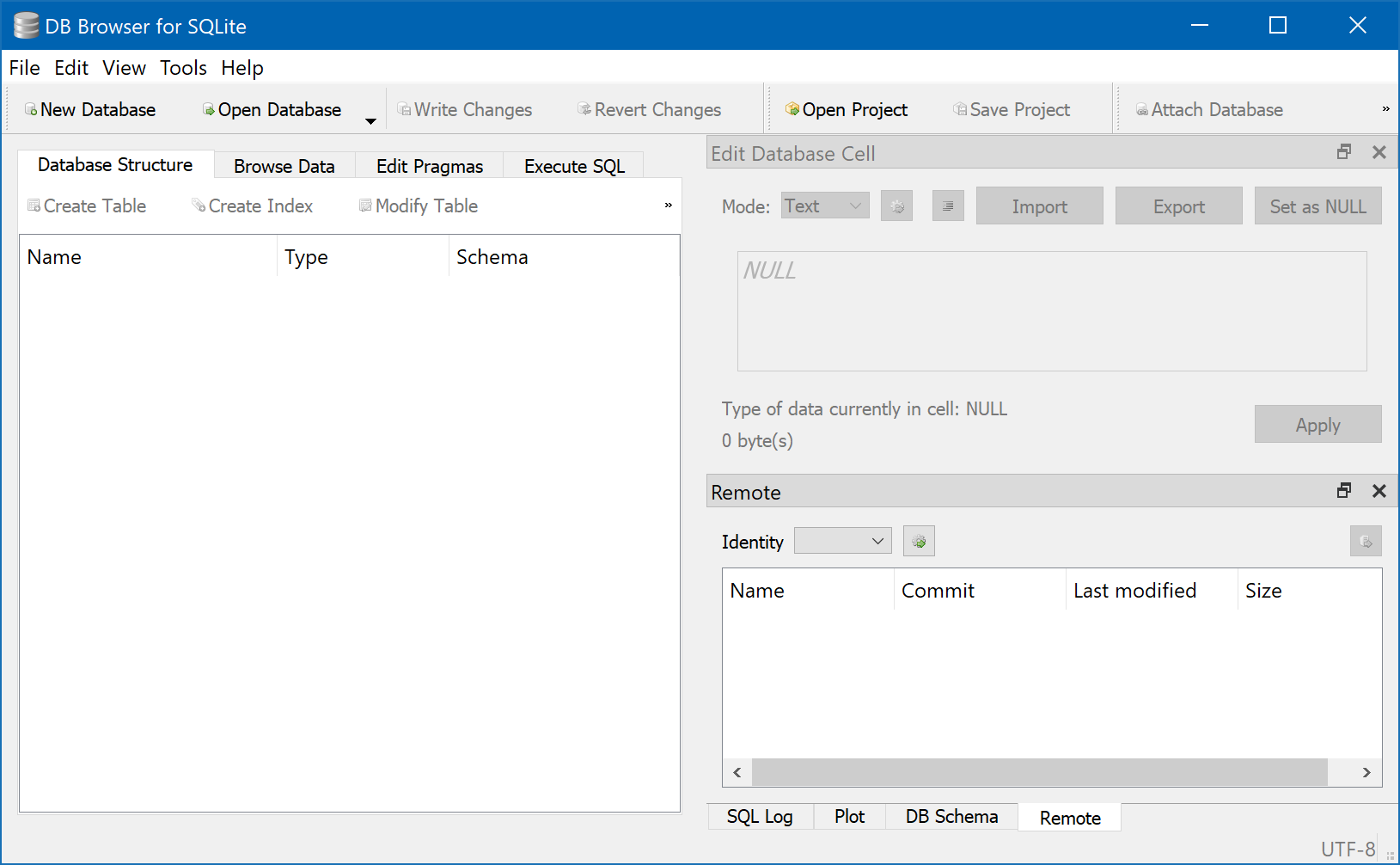Open identity settings gear in Remote panel
Image resolution: width=1400 pixels, height=865 pixels.
(918, 541)
